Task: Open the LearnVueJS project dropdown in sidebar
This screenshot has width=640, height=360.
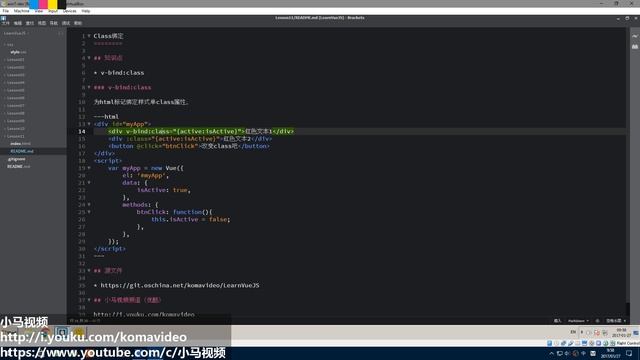Action: (x=16, y=33)
